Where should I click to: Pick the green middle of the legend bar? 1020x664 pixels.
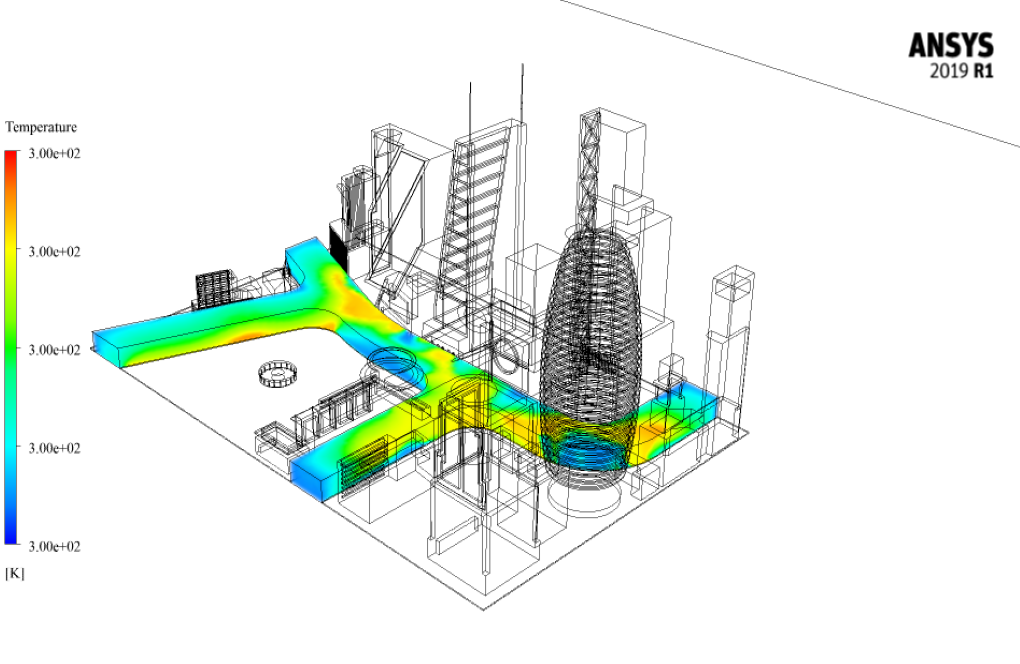click(11, 350)
